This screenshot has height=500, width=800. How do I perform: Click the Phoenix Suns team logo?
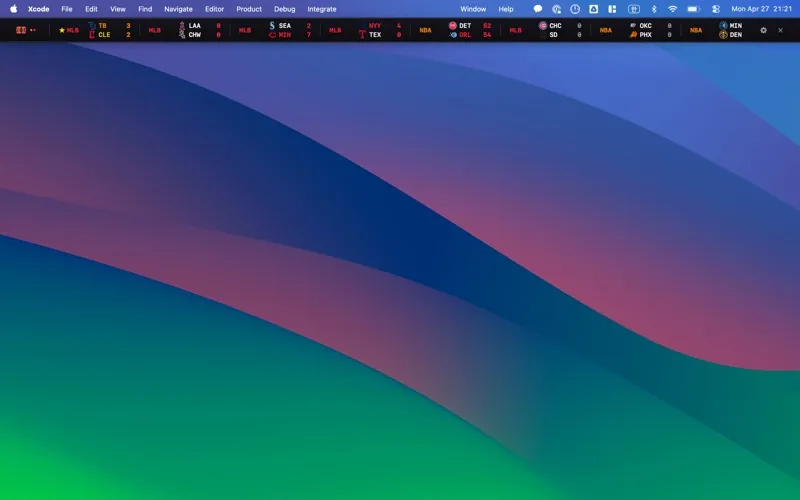633,35
